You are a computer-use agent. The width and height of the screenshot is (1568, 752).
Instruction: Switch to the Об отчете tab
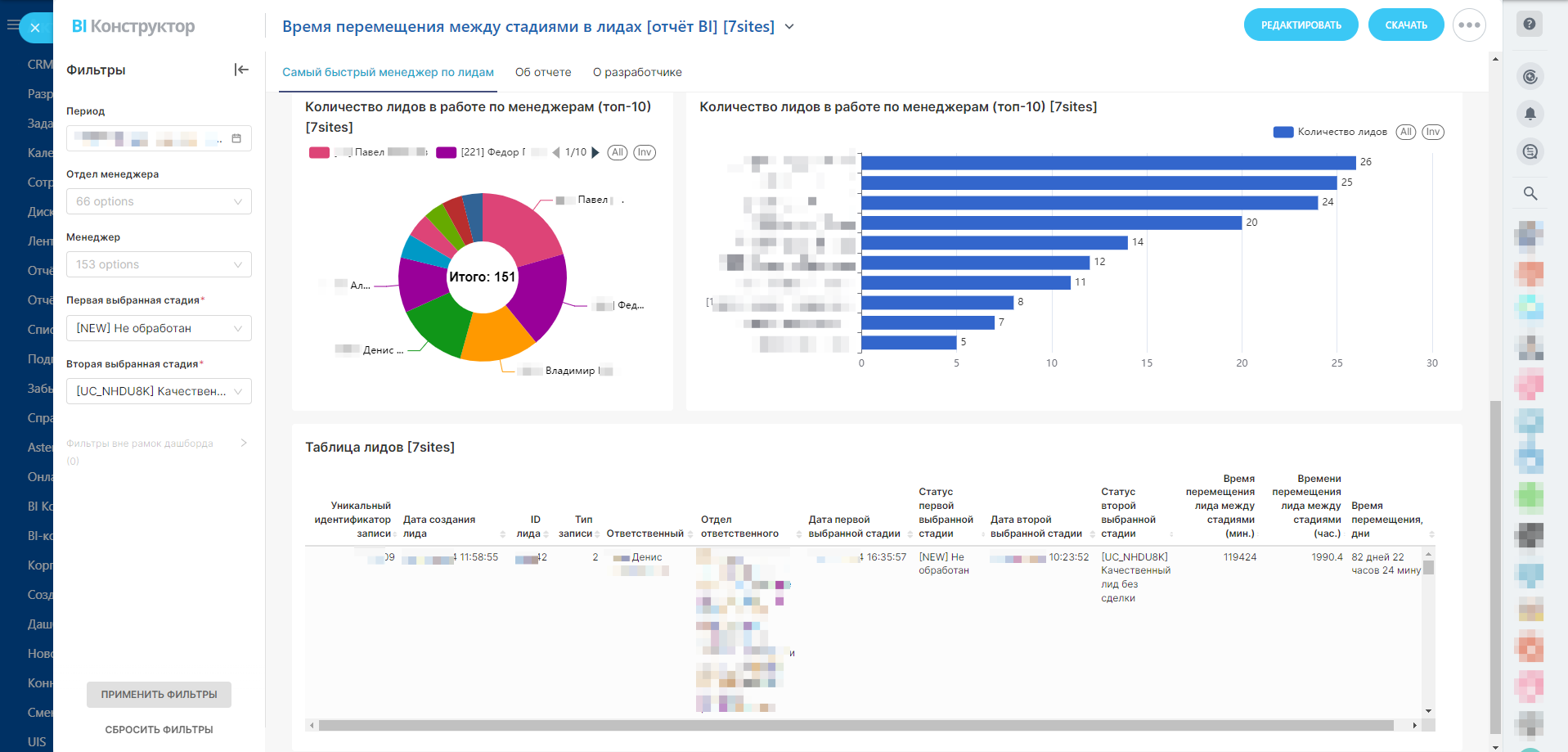click(543, 72)
